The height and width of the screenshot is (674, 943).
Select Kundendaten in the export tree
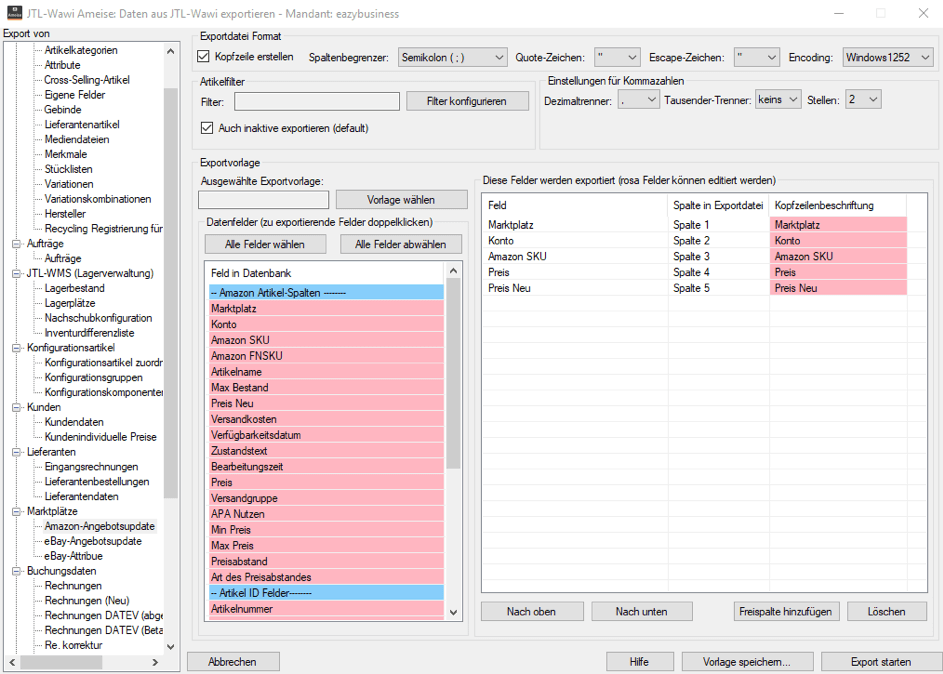point(74,422)
